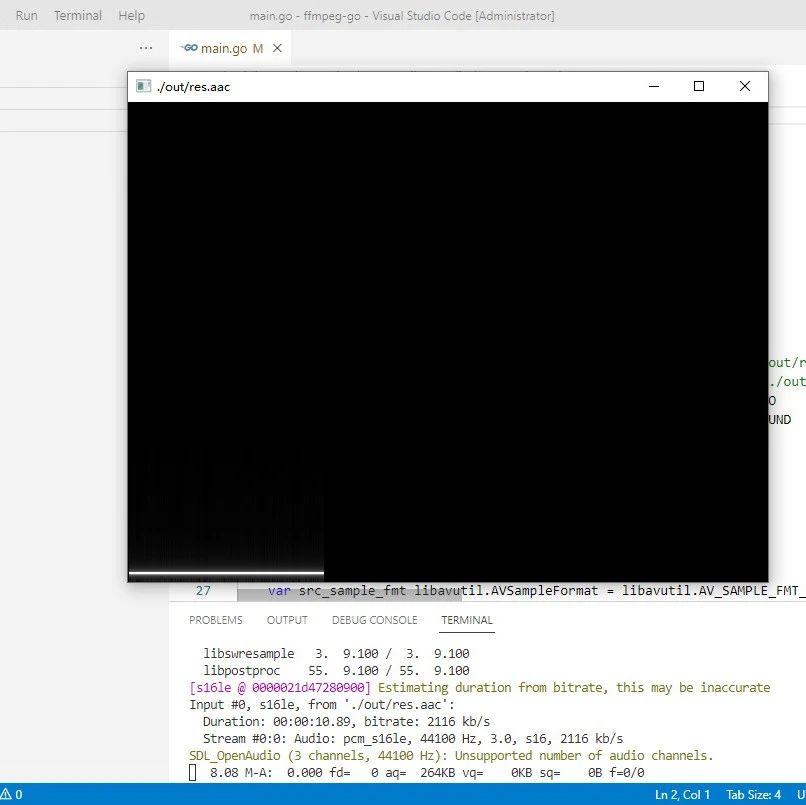Close the main.go tab
Screen dimensions: 806x805
(x=277, y=48)
